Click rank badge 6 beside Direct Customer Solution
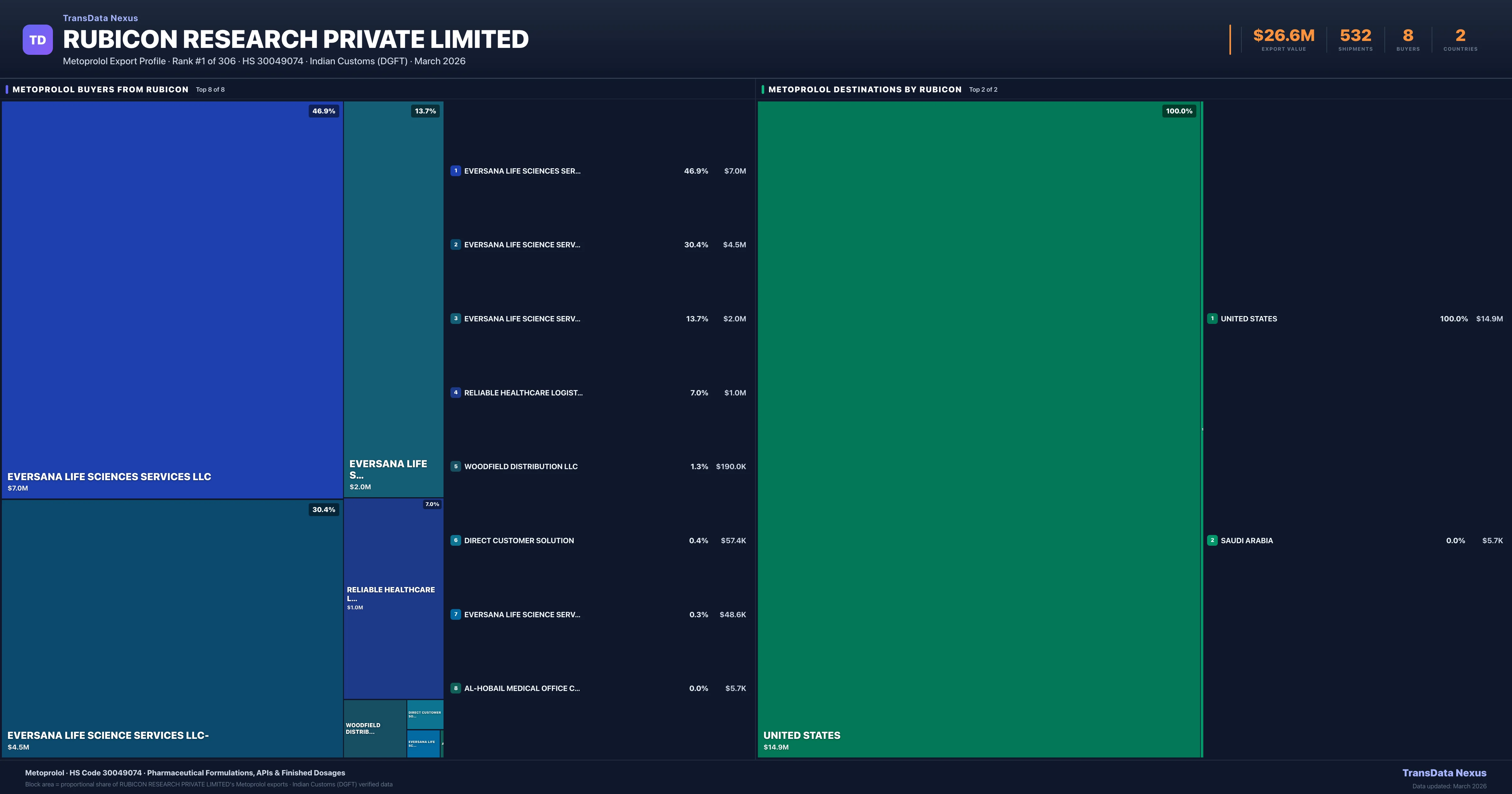1512x794 pixels. pos(455,540)
